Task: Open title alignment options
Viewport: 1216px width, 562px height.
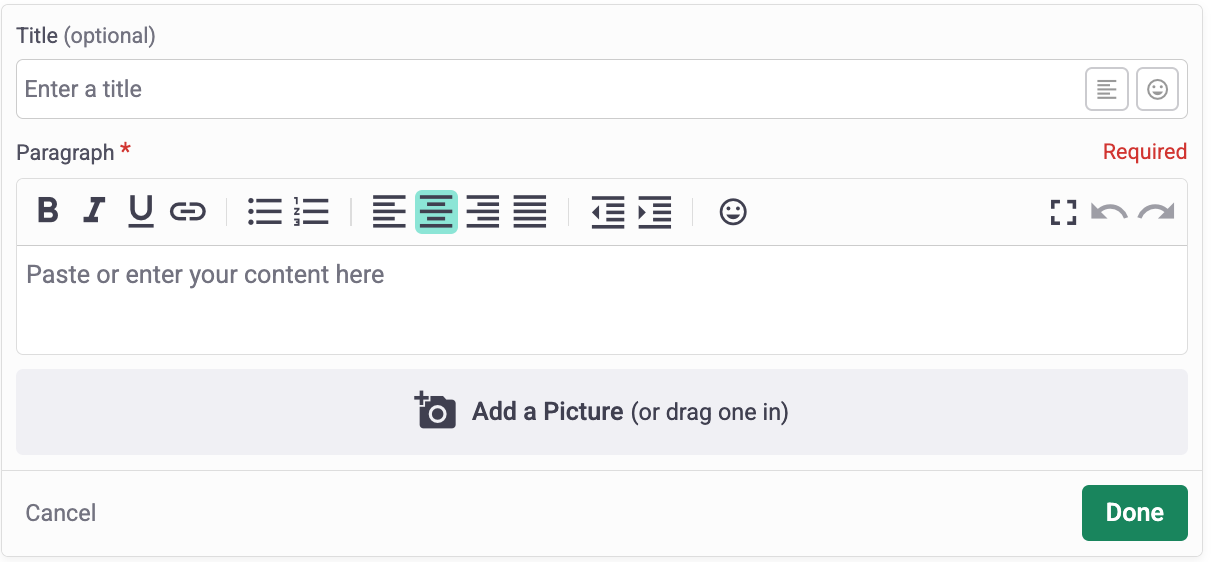Action: pyautogui.click(x=1107, y=89)
